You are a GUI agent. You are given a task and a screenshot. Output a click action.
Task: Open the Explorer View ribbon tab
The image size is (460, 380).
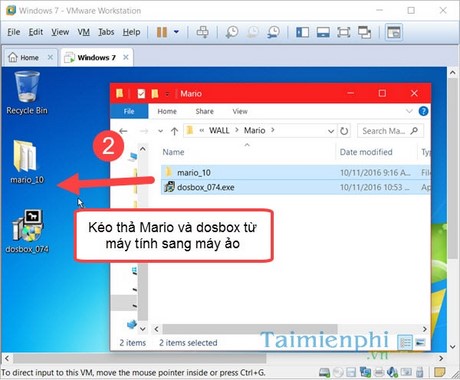[240, 111]
